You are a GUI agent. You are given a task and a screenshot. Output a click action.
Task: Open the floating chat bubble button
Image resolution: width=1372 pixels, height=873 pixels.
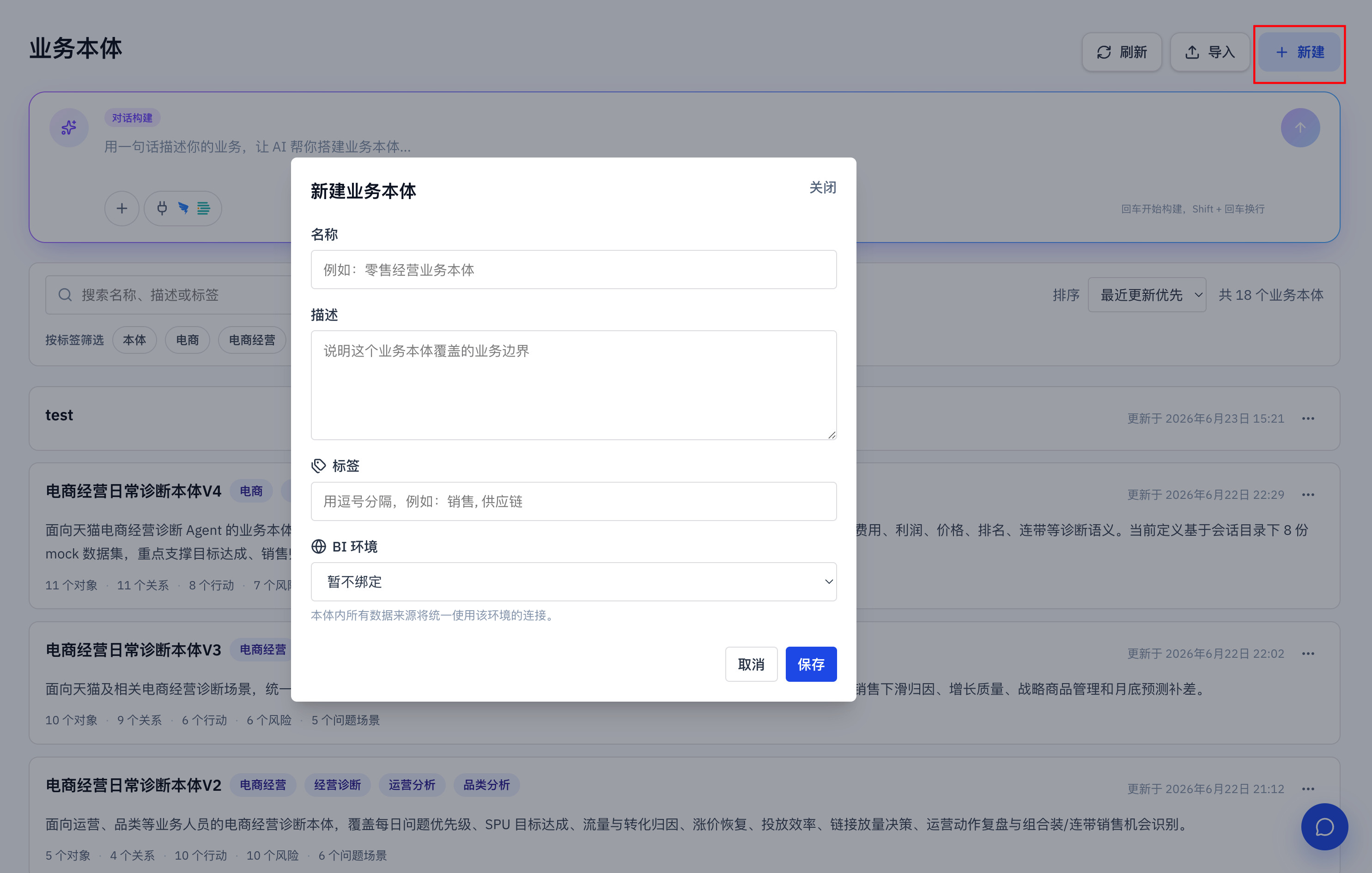(x=1325, y=827)
